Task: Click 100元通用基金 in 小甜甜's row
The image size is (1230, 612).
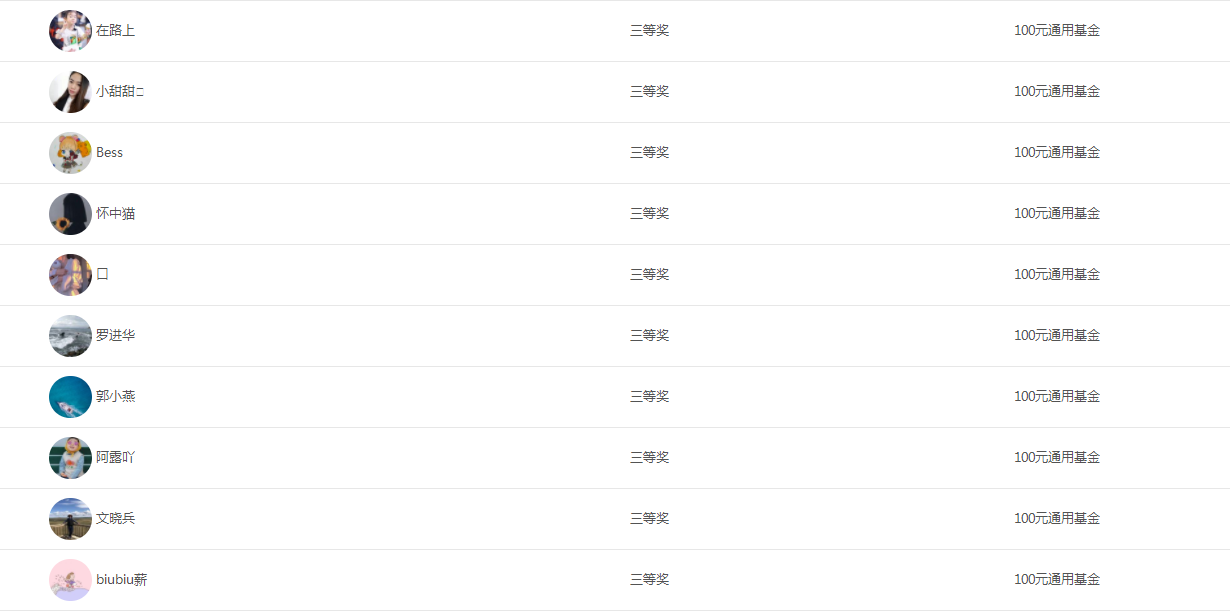Action: tap(1057, 91)
